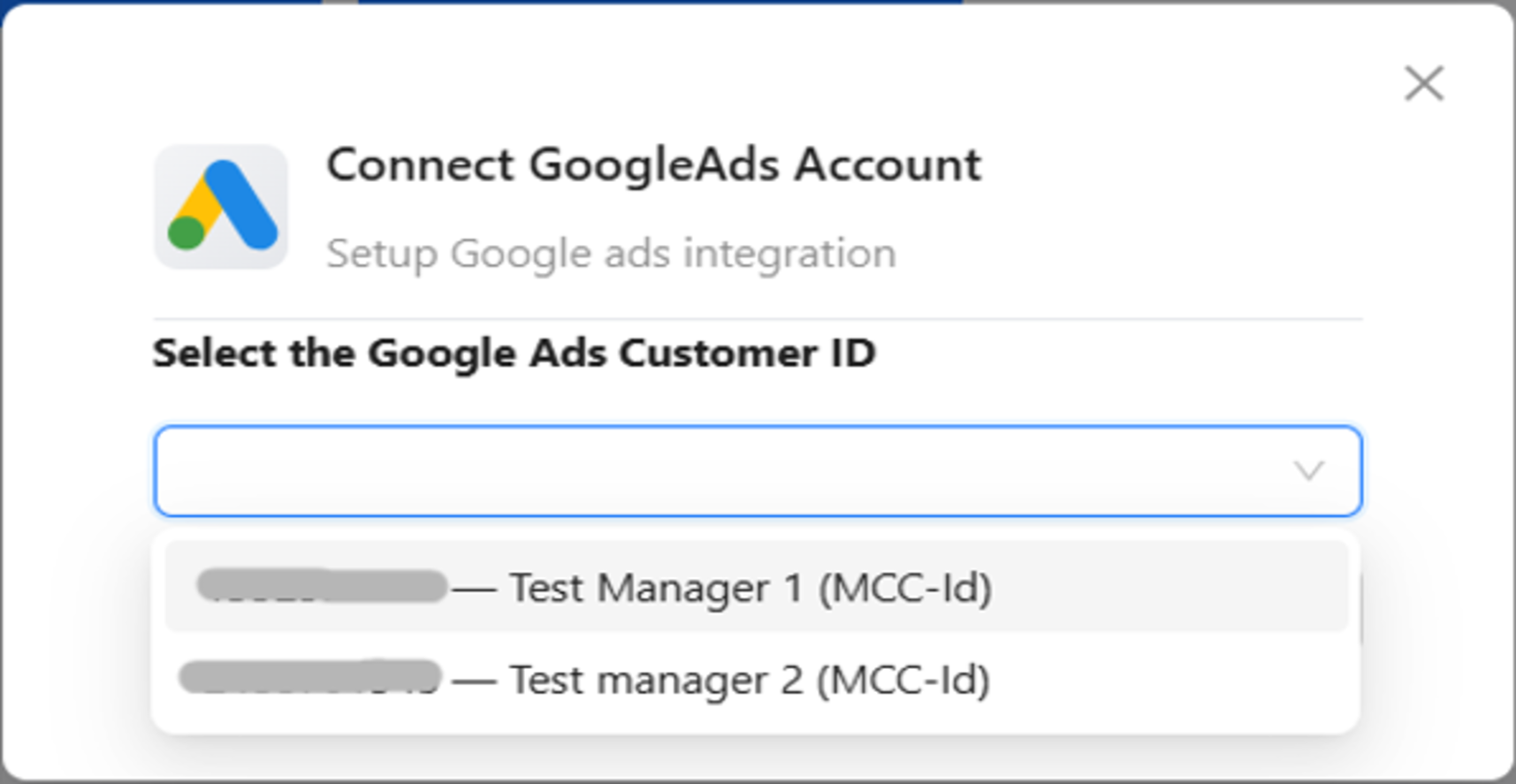Close the Connect GoogleAds Account dialog

click(1423, 84)
